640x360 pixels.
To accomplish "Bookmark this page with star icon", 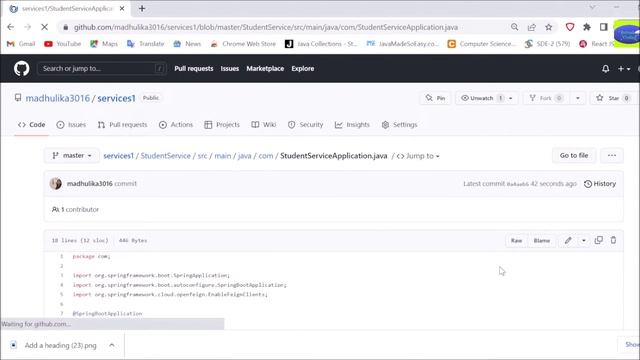I will tap(549, 27).
